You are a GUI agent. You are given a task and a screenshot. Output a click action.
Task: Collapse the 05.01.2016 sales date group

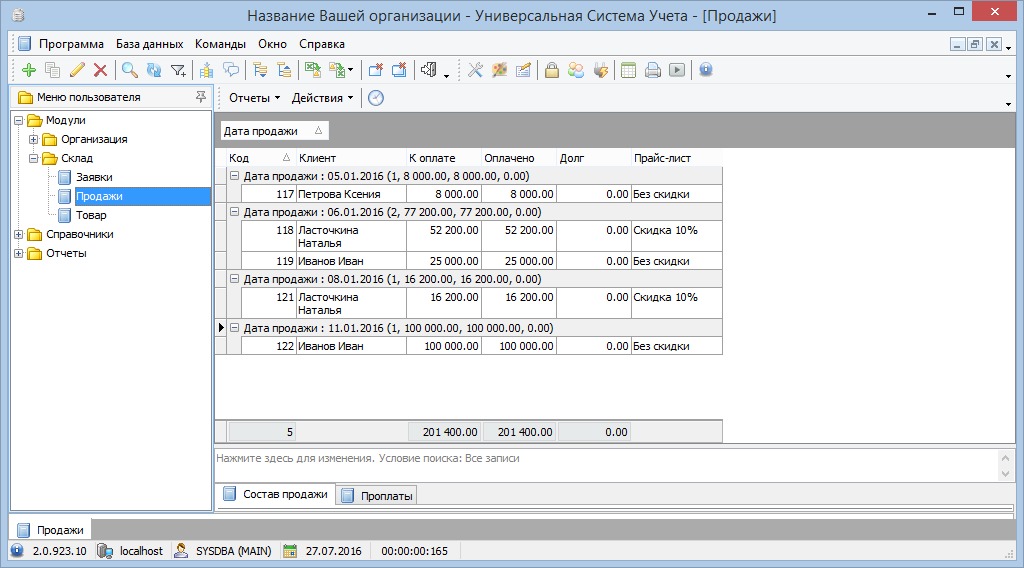click(x=235, y=176)
